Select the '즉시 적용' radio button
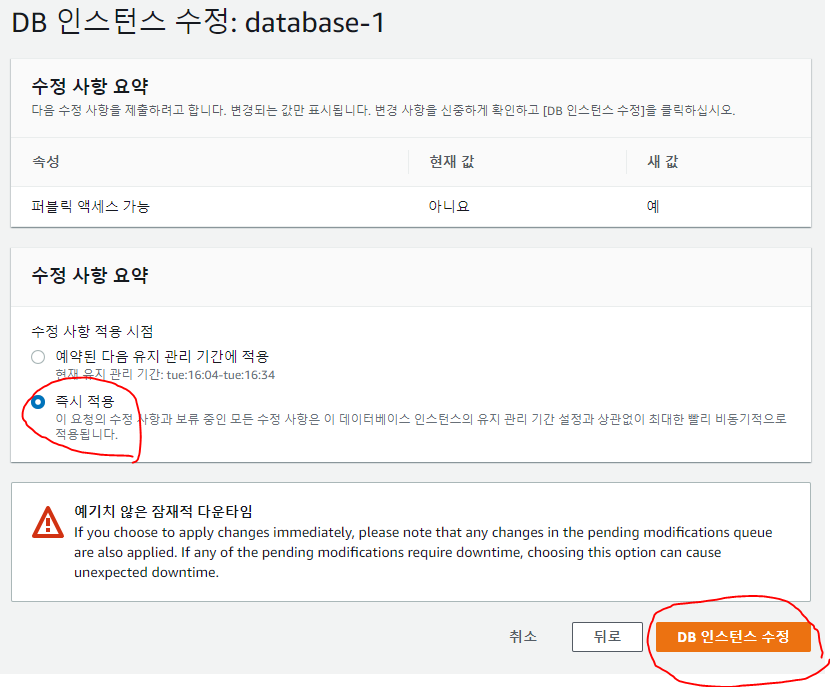The height and width of the screenshot is (687, 830). [38, 402]
